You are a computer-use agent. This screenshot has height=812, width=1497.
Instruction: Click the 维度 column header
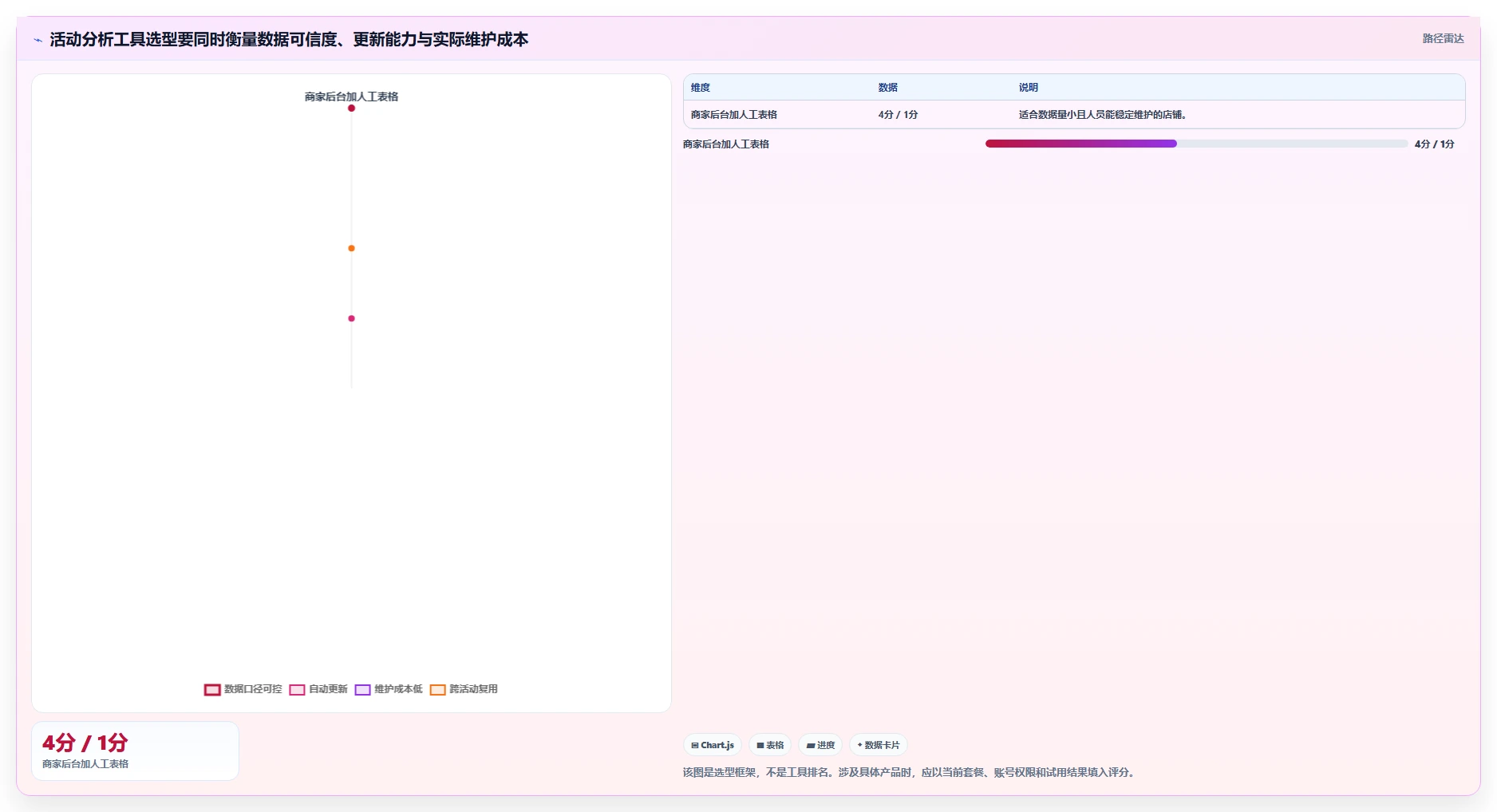[x=701, y=88]
